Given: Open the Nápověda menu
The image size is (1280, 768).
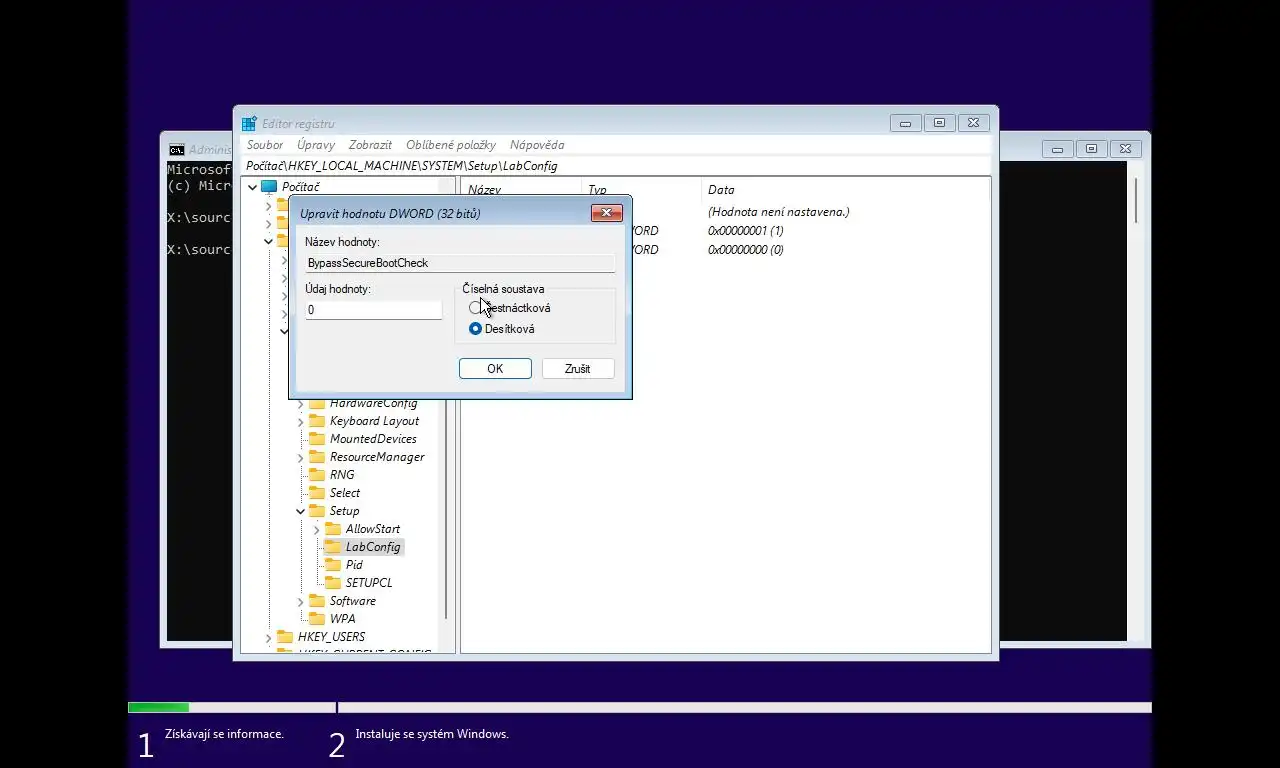Looking at the screenshot, I should pos(537,145).
